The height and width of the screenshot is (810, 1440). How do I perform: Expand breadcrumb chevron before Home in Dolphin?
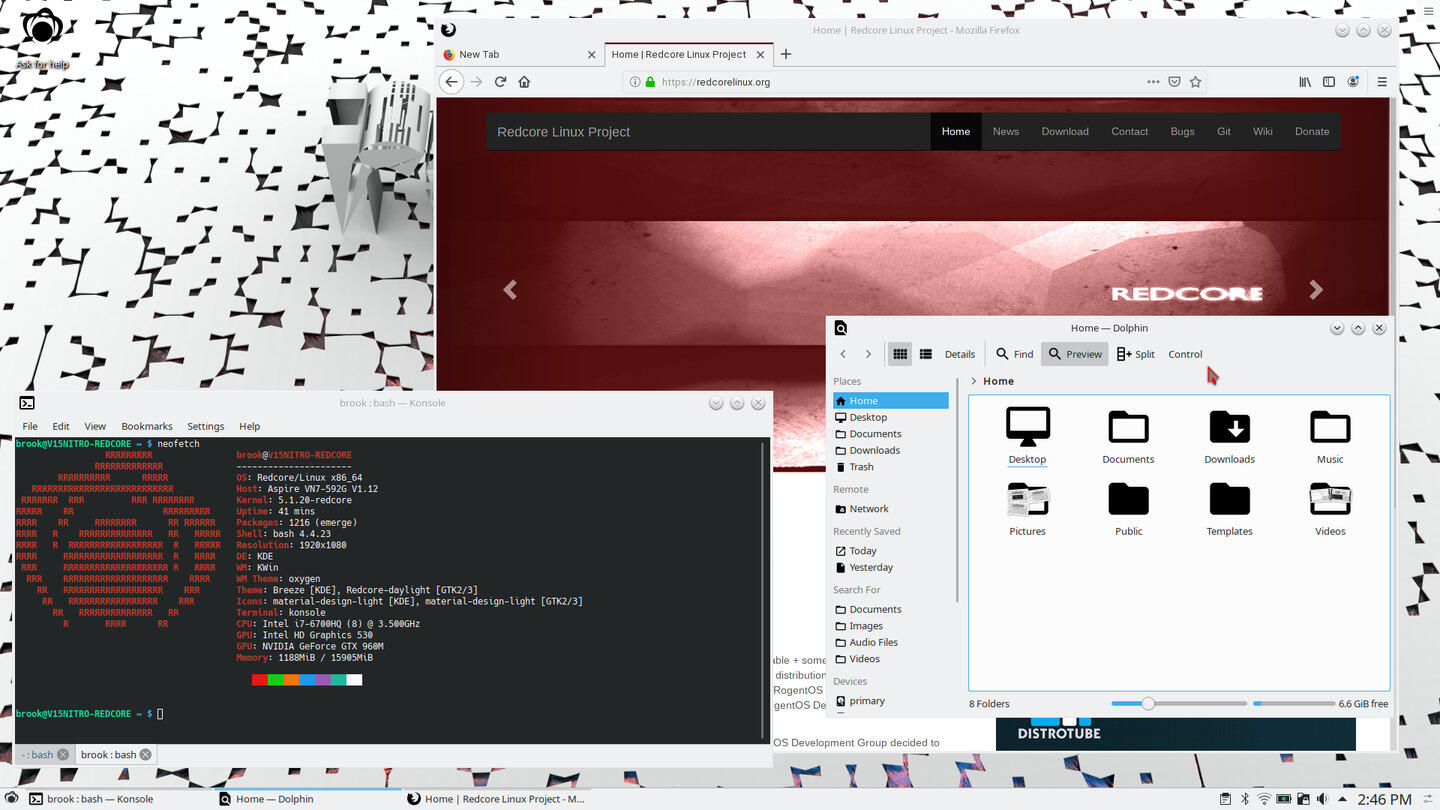click(x=974, y=381)
